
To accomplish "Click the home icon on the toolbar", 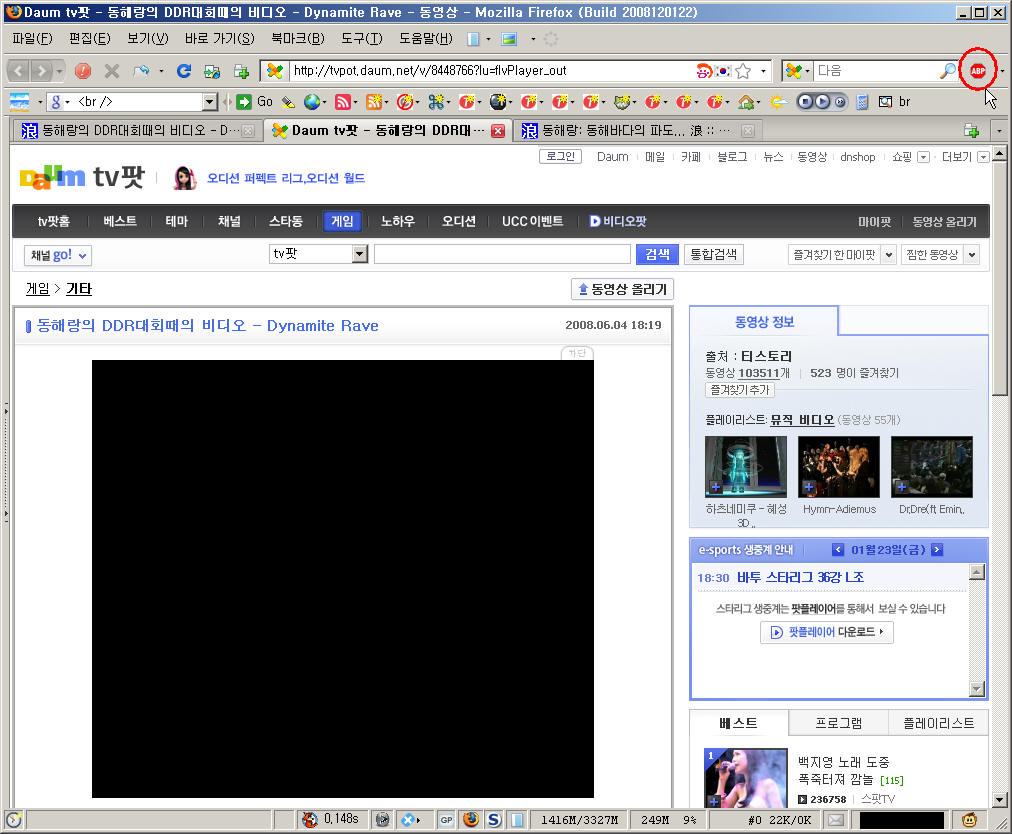I will (x=746, y=101).
